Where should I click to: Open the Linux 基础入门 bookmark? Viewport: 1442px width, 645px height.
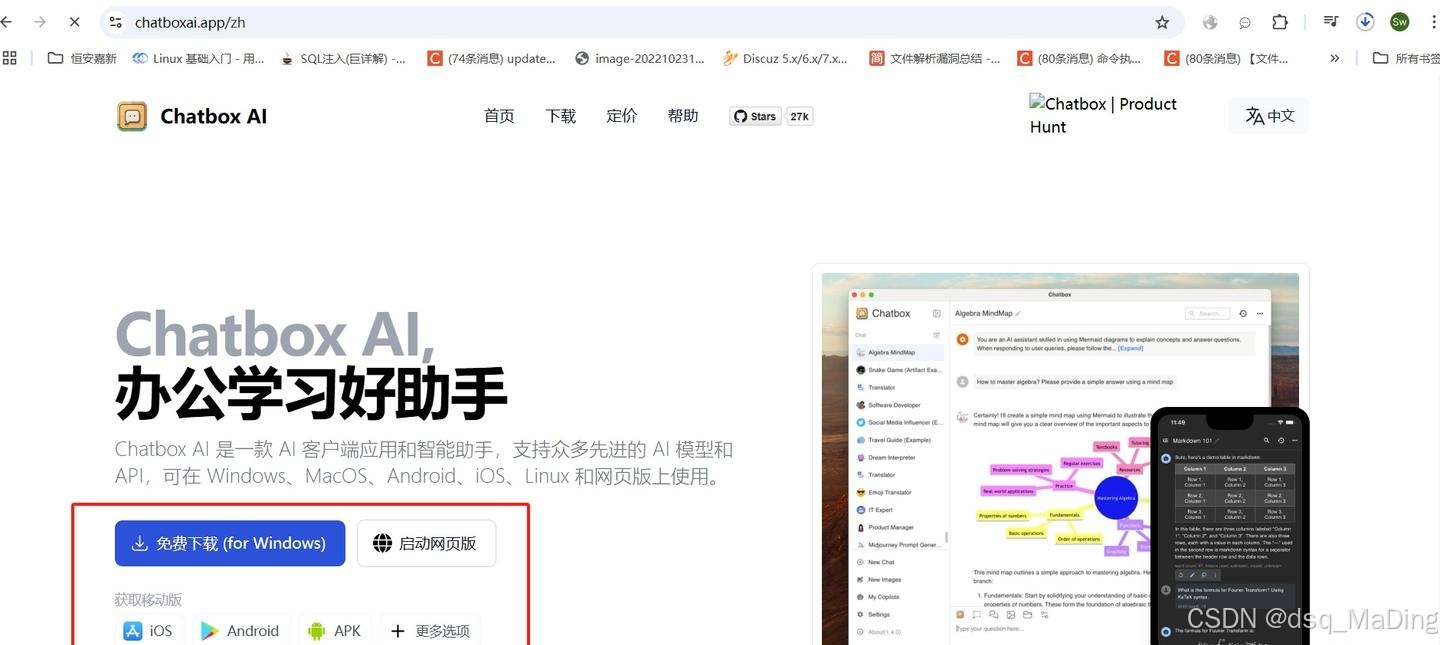coord(198,58)
